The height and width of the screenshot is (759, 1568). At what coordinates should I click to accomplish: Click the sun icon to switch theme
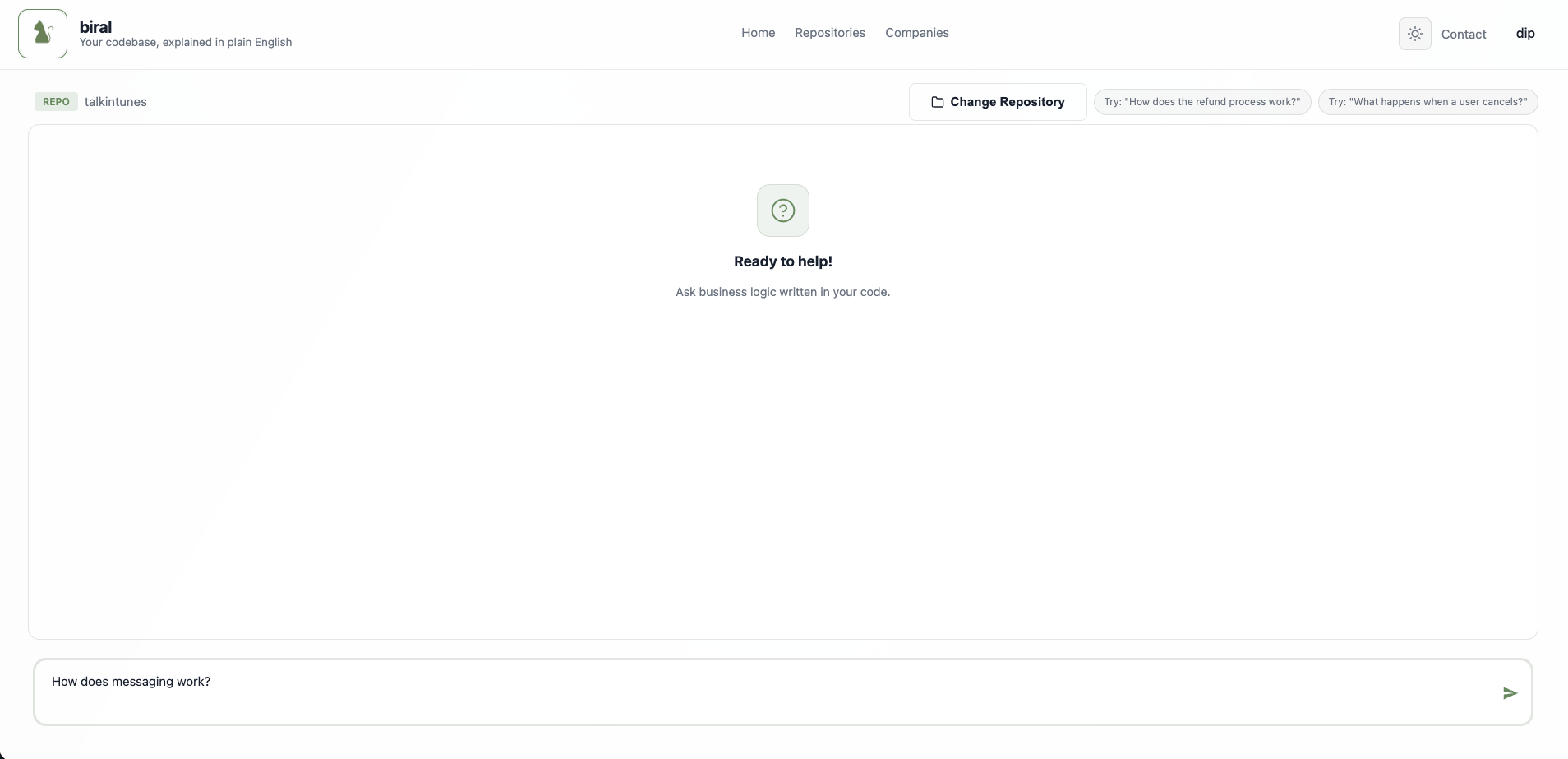click(x=1415, y=34)
